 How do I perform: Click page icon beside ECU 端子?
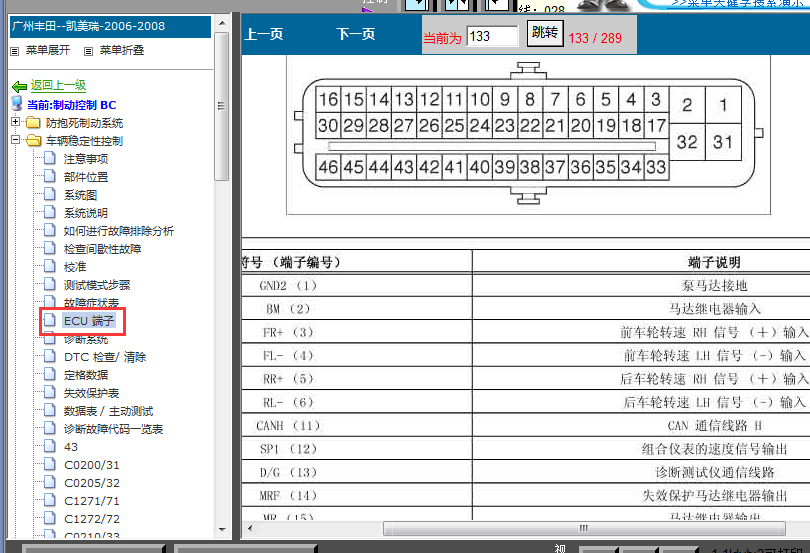point(50,320)
